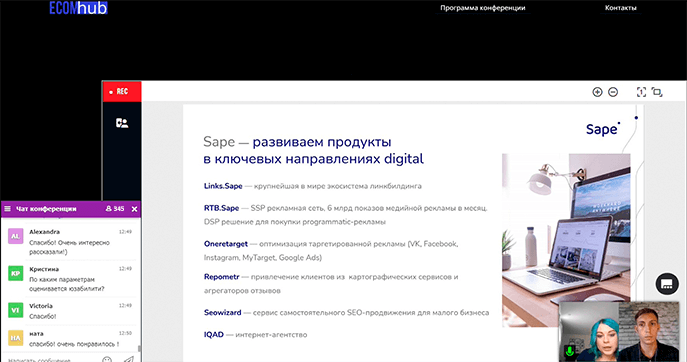The height and width of the screenshot is (362, 687).
Task: Open the participants panel icon
Action: click(122, 123)
